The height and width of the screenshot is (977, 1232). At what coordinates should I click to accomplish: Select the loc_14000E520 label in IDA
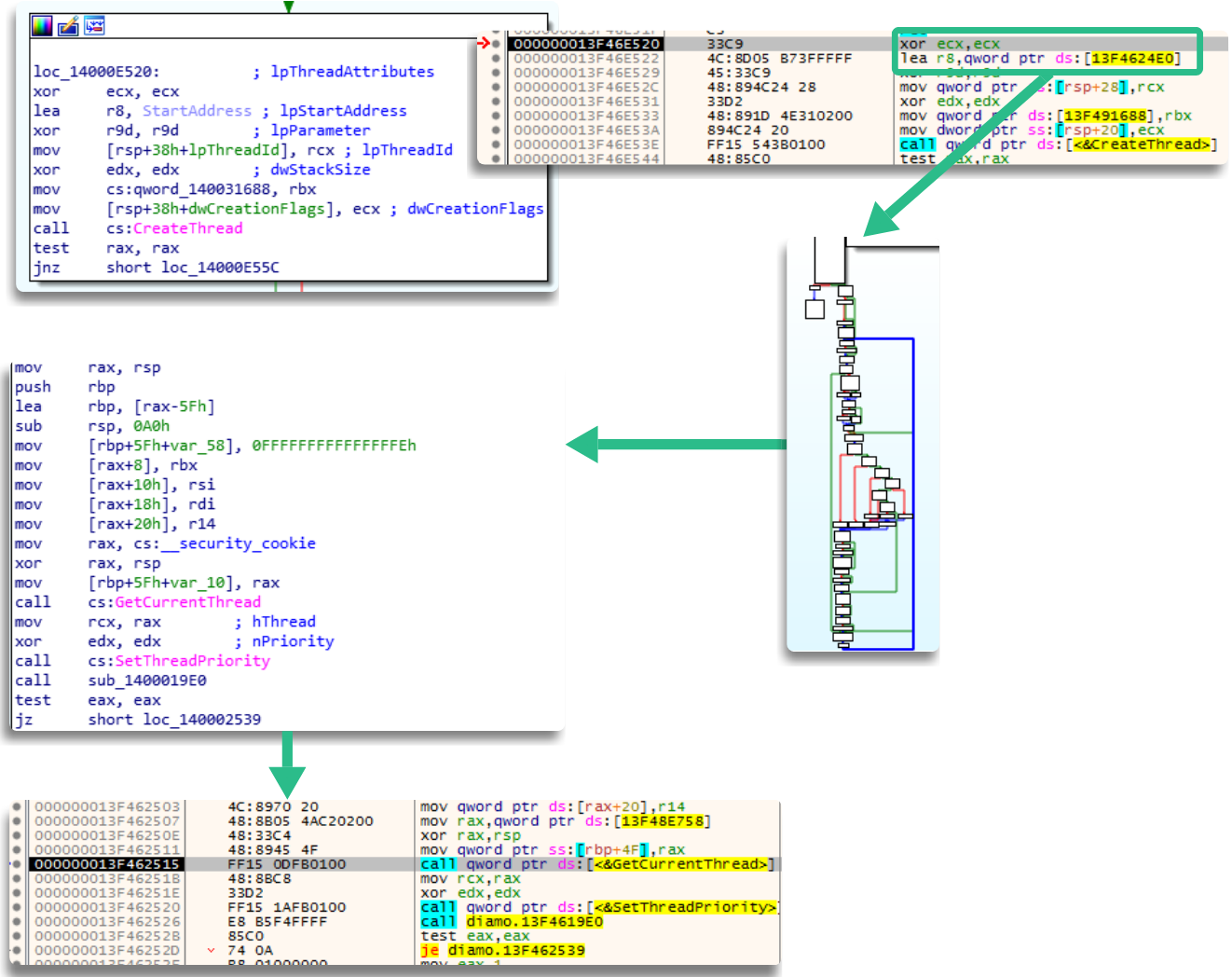[96, 72]
